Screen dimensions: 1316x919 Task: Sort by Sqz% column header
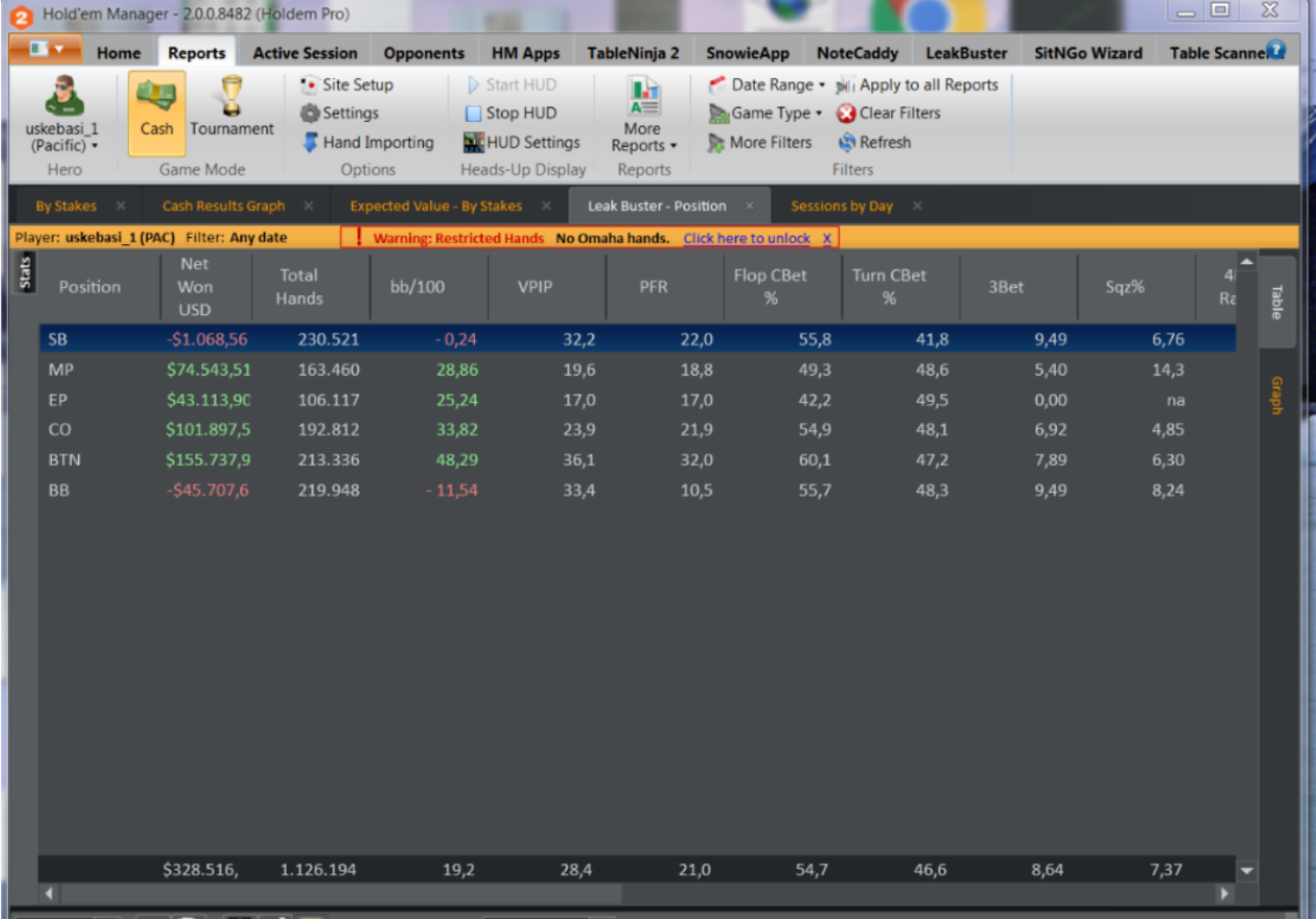pyautogui.click(x=1125, y=287)
